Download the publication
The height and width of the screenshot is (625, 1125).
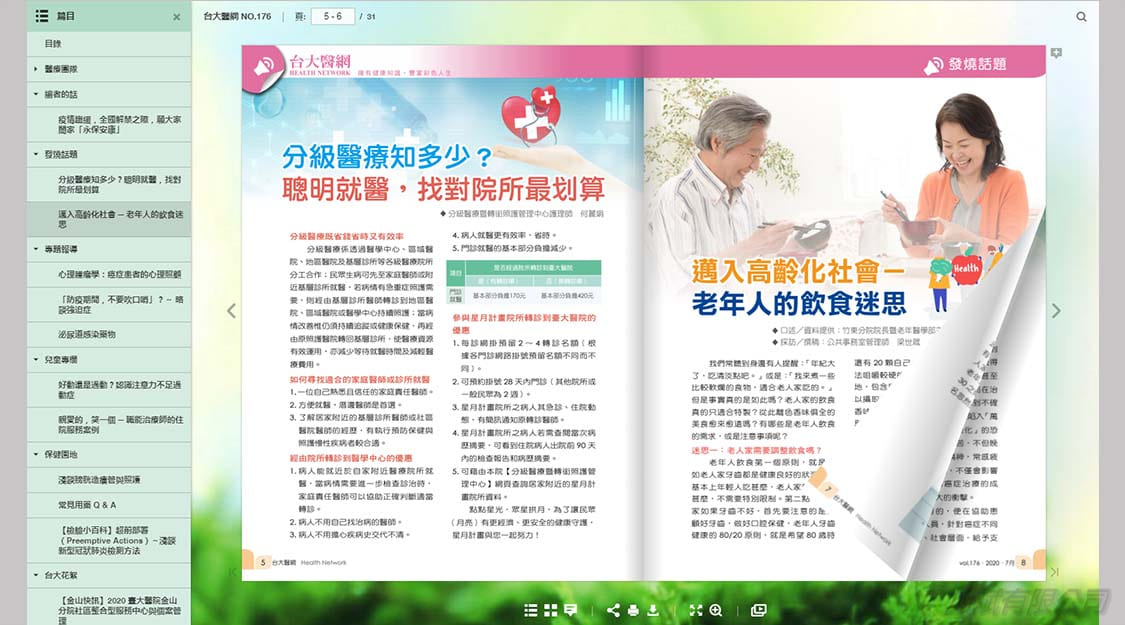[653, 610]
